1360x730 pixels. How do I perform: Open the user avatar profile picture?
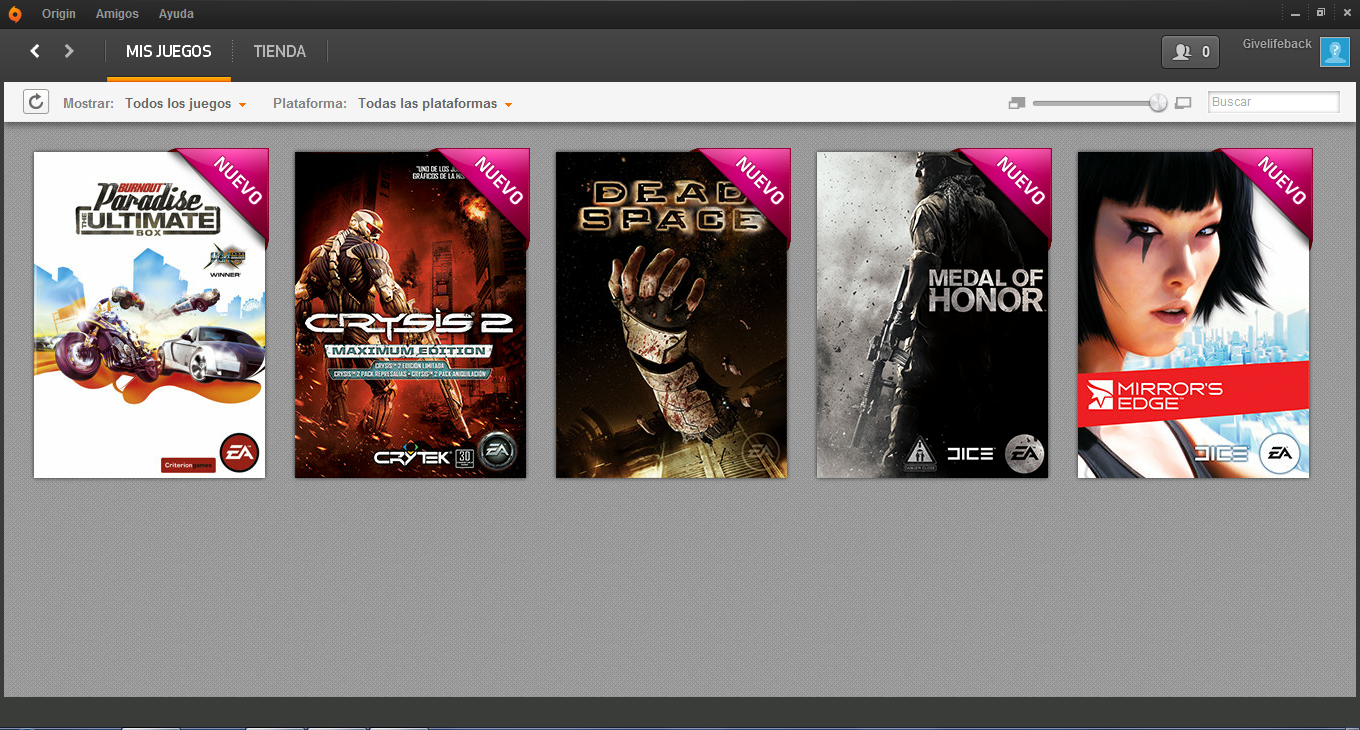tap(1335, 51)
